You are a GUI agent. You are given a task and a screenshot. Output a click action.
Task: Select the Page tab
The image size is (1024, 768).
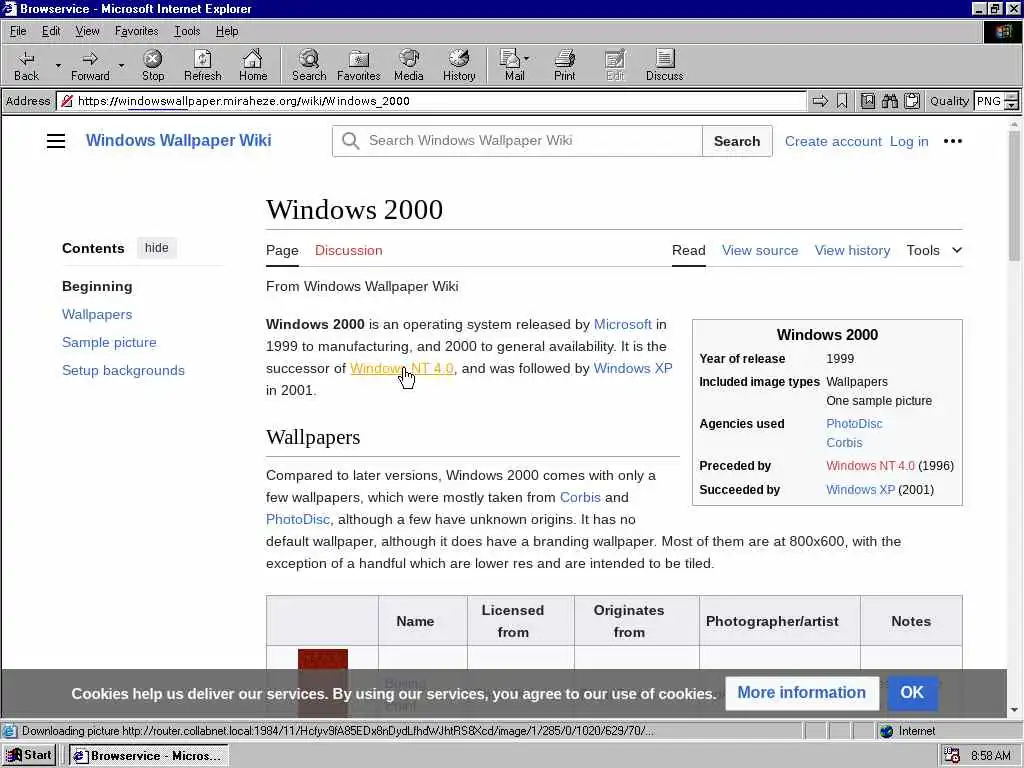282,250
